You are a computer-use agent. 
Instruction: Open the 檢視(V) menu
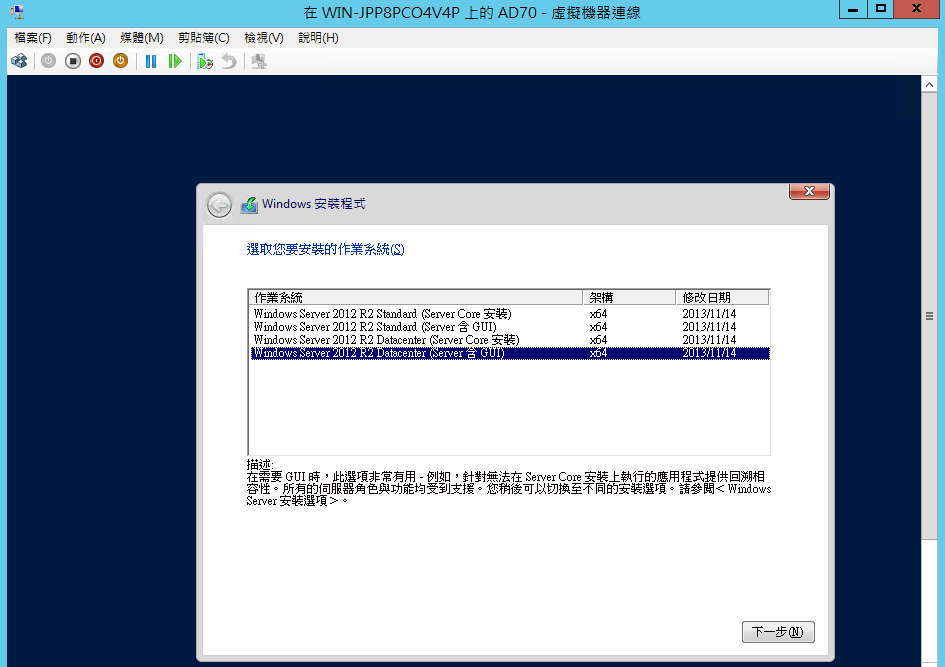(x=263, y=38)
